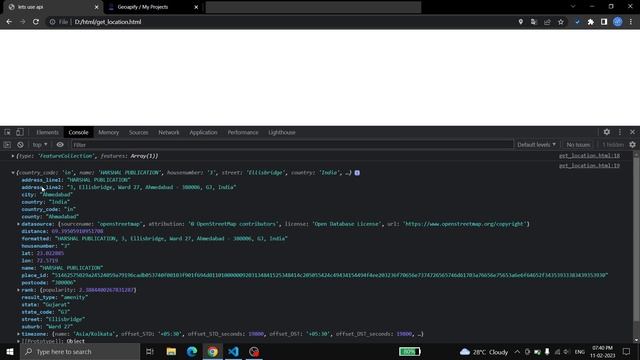Screen dimensions: 640x360
Task: Click the browser forward arrow
Action: [22, 22]
